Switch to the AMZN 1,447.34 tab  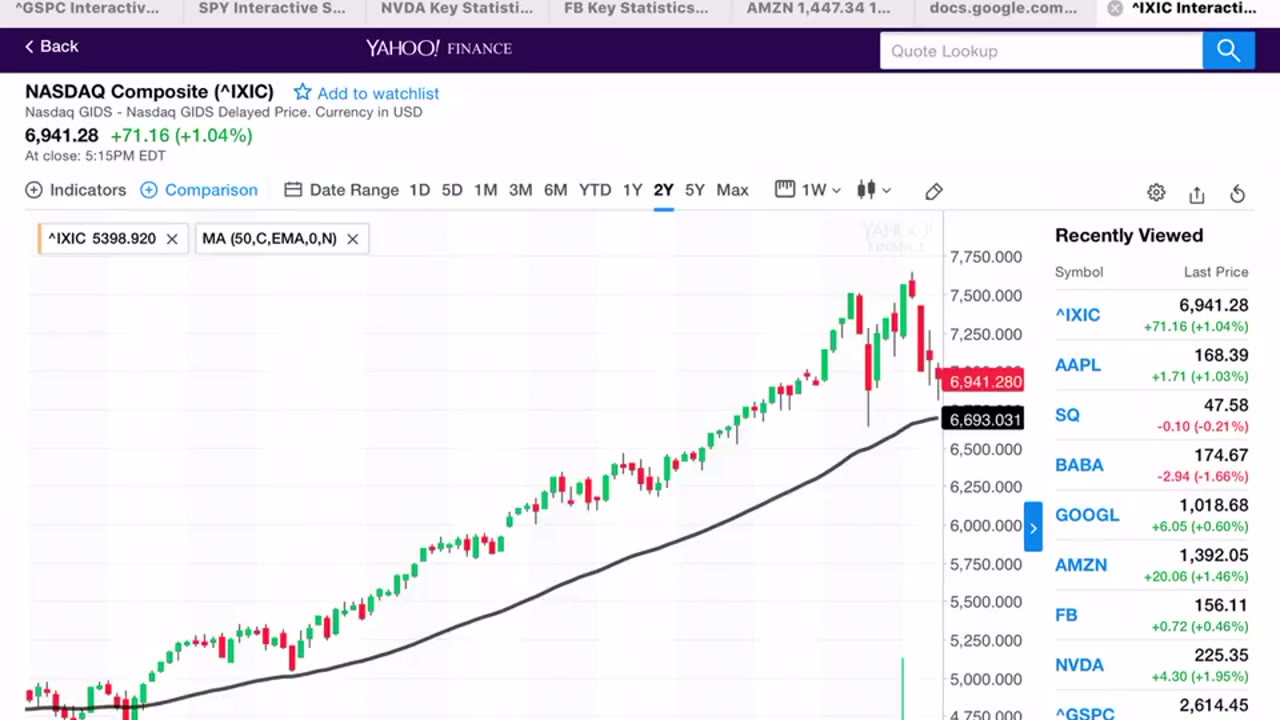click(818, 8)
